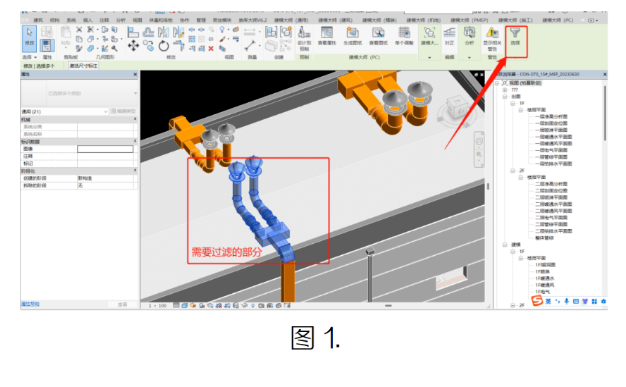This screenshot has width=626, height=387.
Task: Click the Properties palette ribbon button
Action: [47, 45]
